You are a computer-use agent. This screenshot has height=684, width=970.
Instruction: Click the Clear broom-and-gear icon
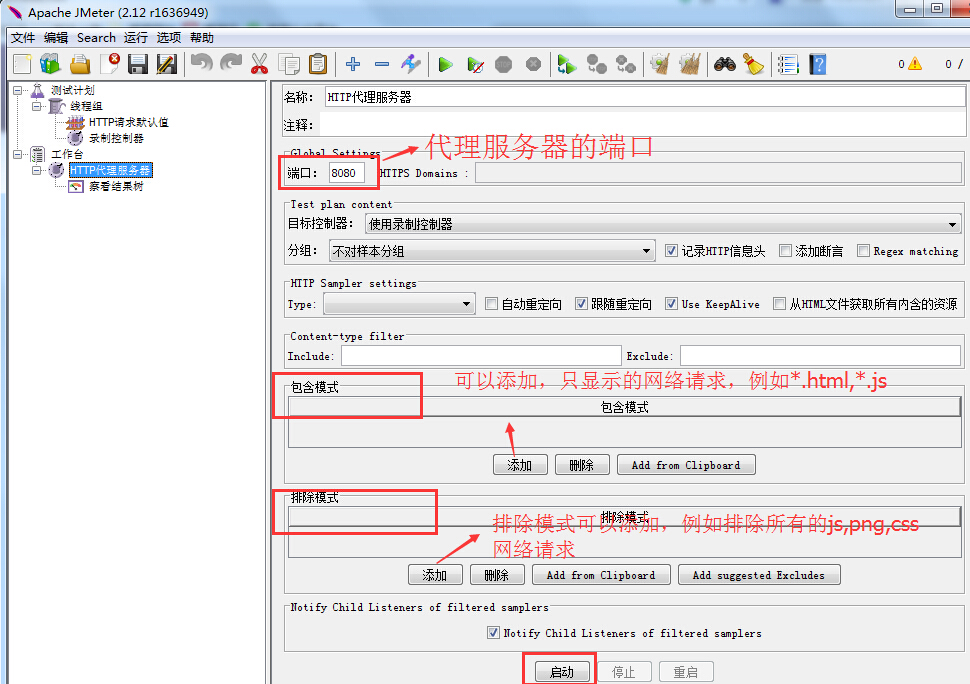[660, 64]
